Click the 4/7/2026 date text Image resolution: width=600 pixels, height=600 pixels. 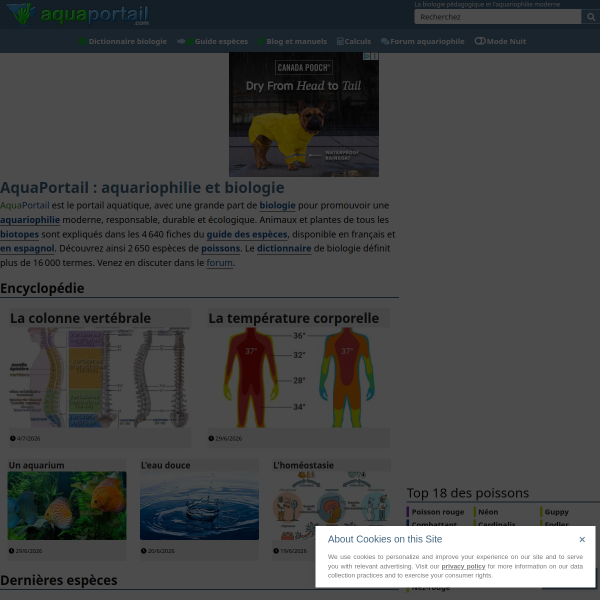coord(28,439)
